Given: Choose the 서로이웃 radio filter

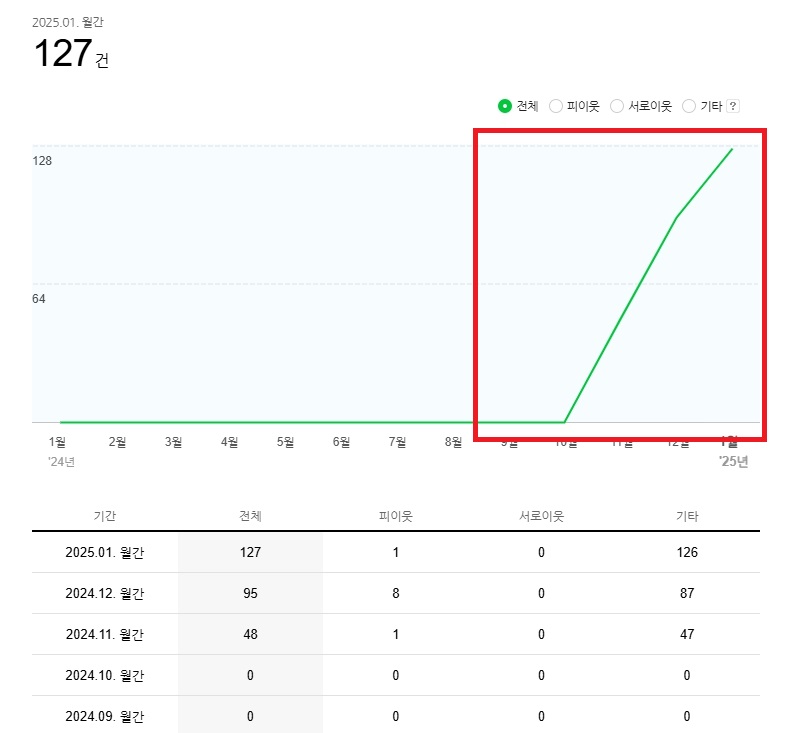Looking at the screenshot, I should tap(617, 106).
